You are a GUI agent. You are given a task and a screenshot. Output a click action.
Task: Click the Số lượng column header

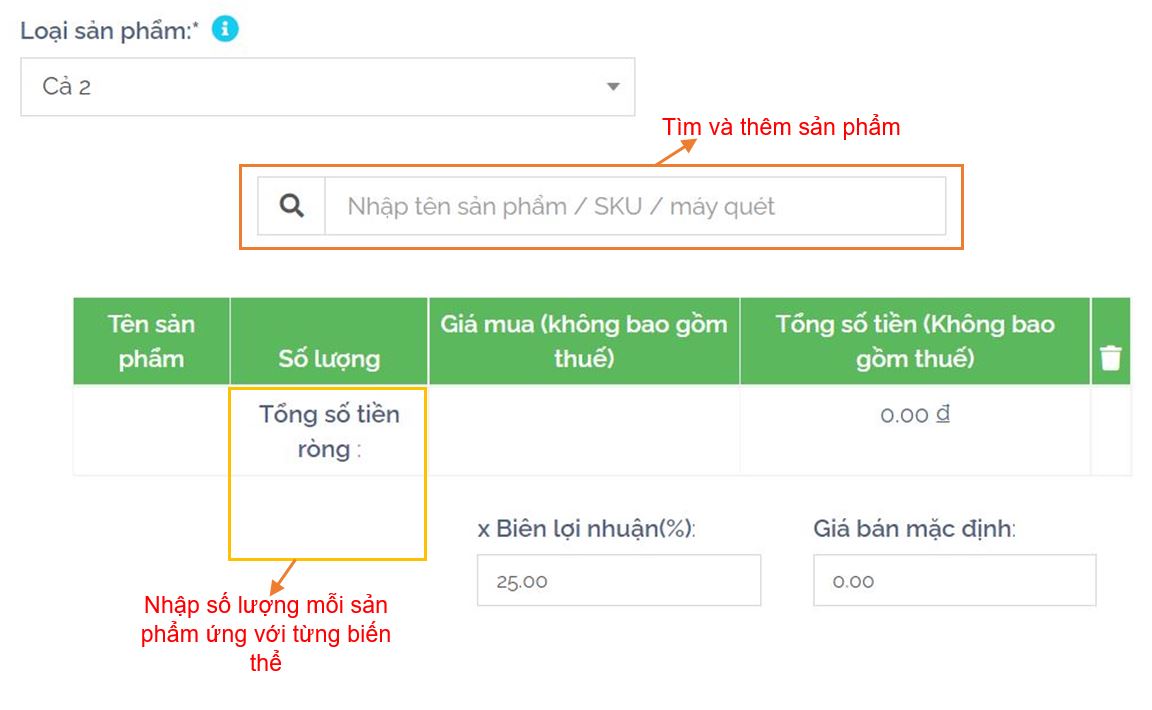329,358
